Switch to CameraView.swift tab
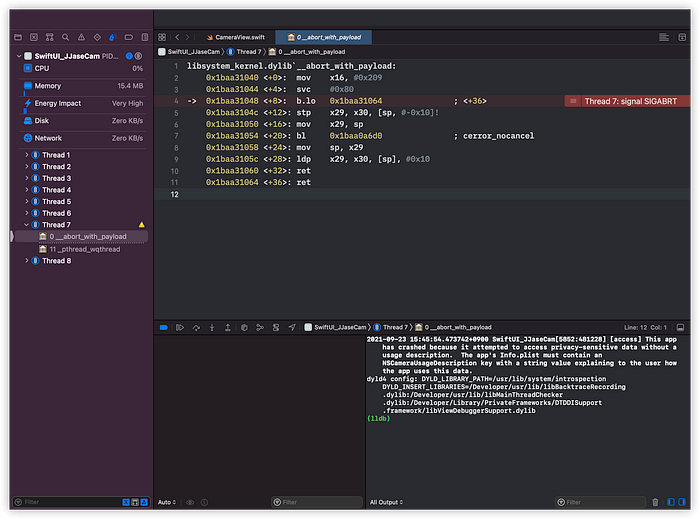Screen dimensions: 700x519 coord(235,37)
